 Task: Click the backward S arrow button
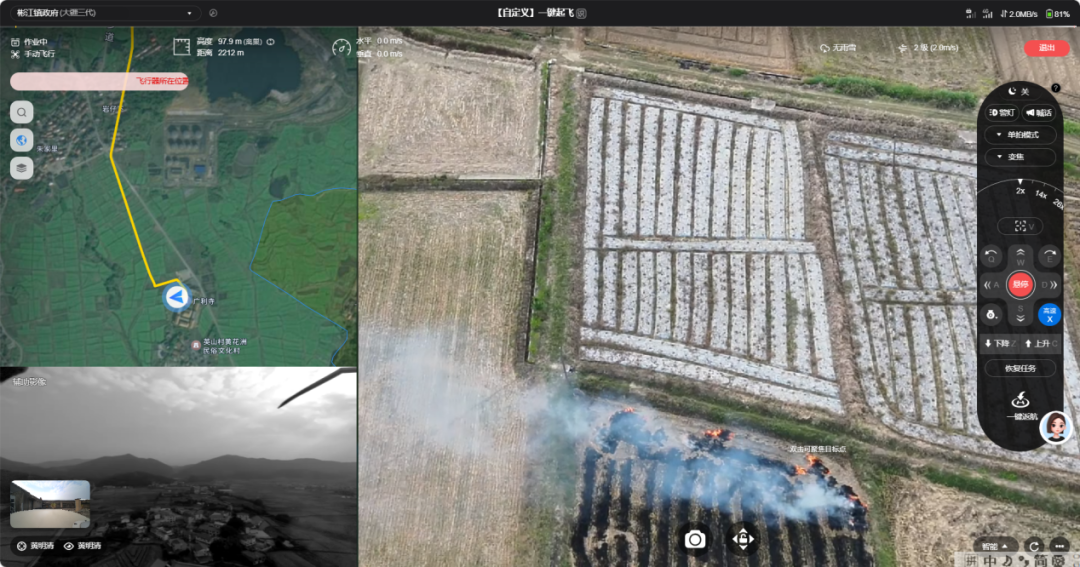pos(1020,313)
